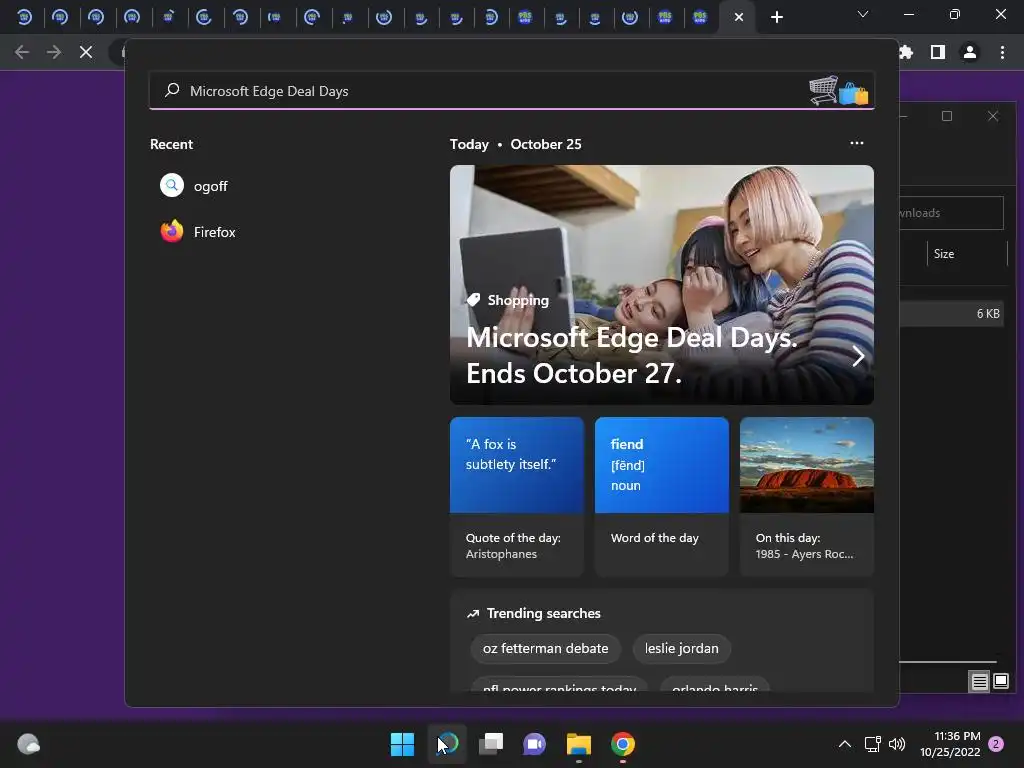Open the Chrome profile avatar icon

point(970,52)
